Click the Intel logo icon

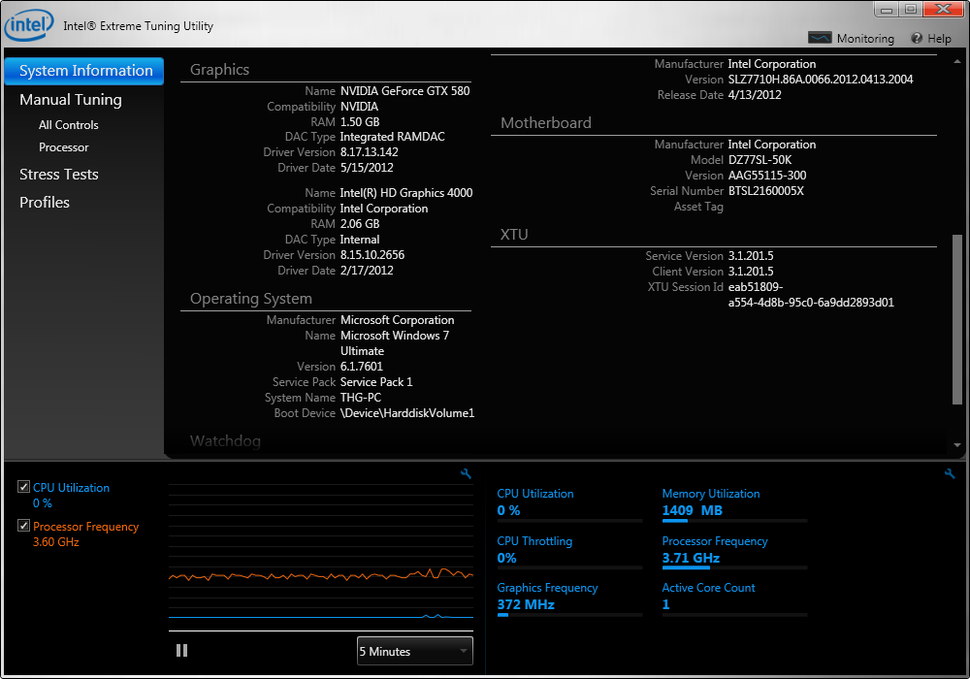[x=29, y=26]
